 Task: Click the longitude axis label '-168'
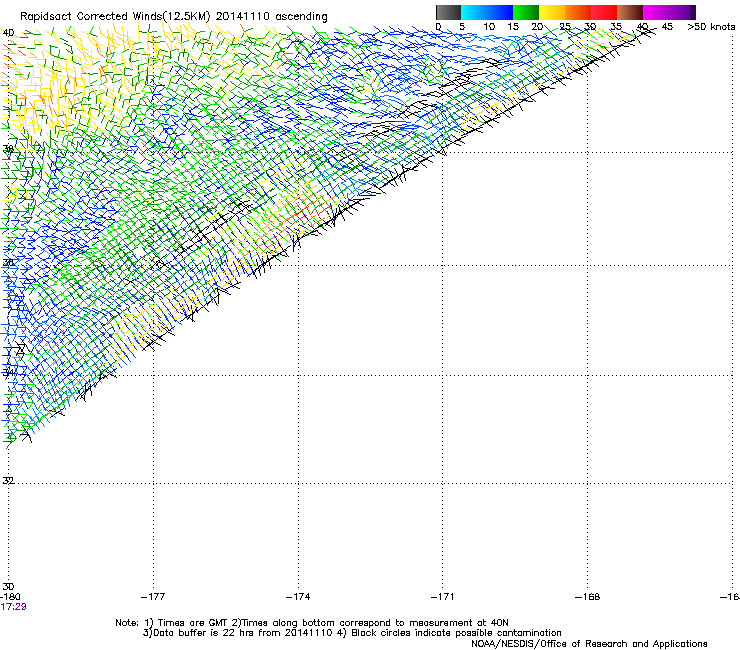(588, 597)
